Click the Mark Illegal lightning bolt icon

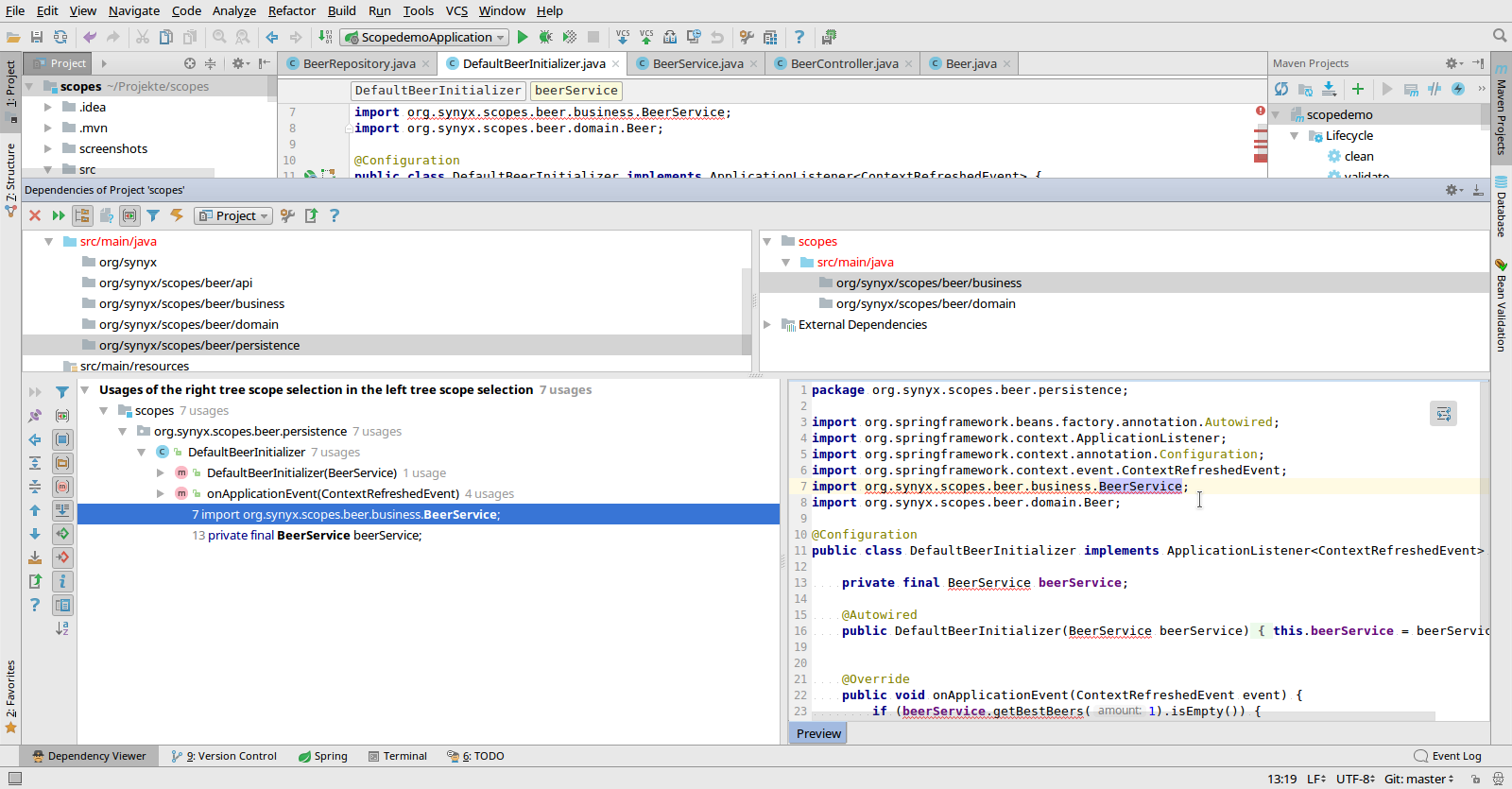(x=177, y=215)
